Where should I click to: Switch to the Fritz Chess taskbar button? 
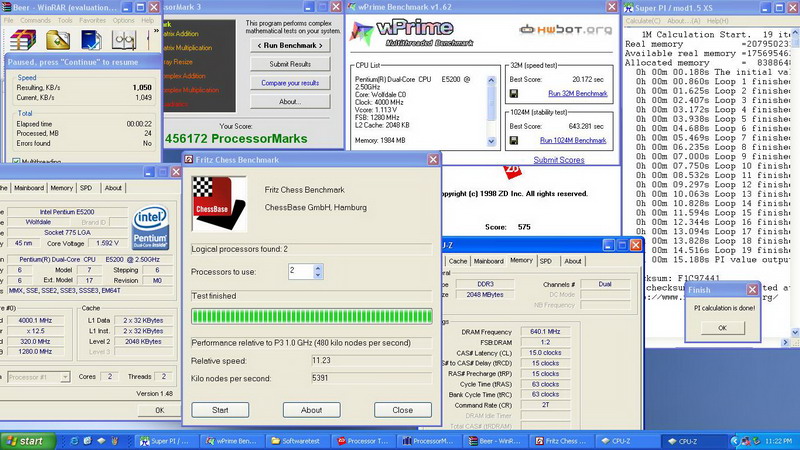[x=559, y=441]
